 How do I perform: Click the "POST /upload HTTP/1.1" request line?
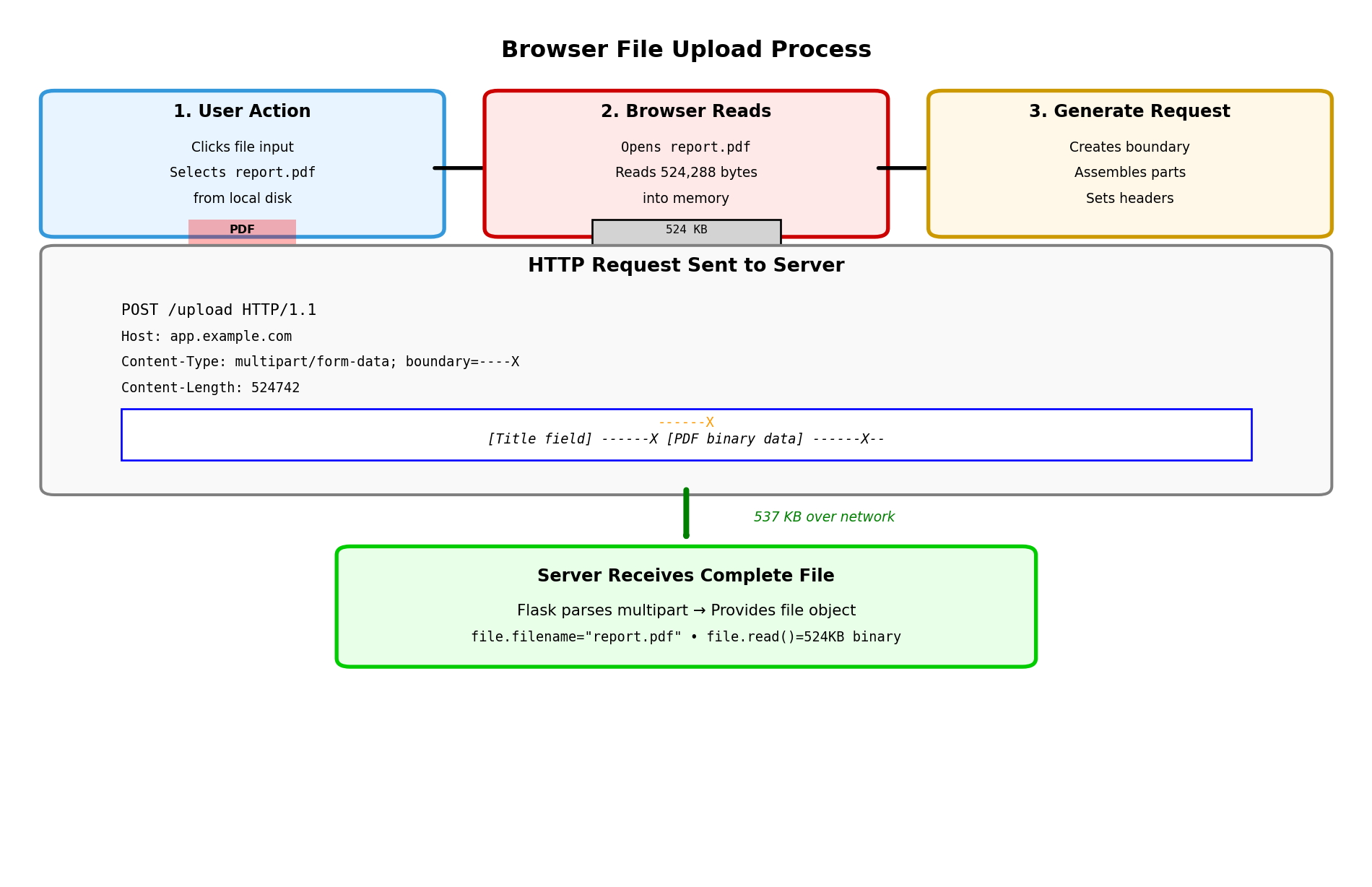(219, 310)
